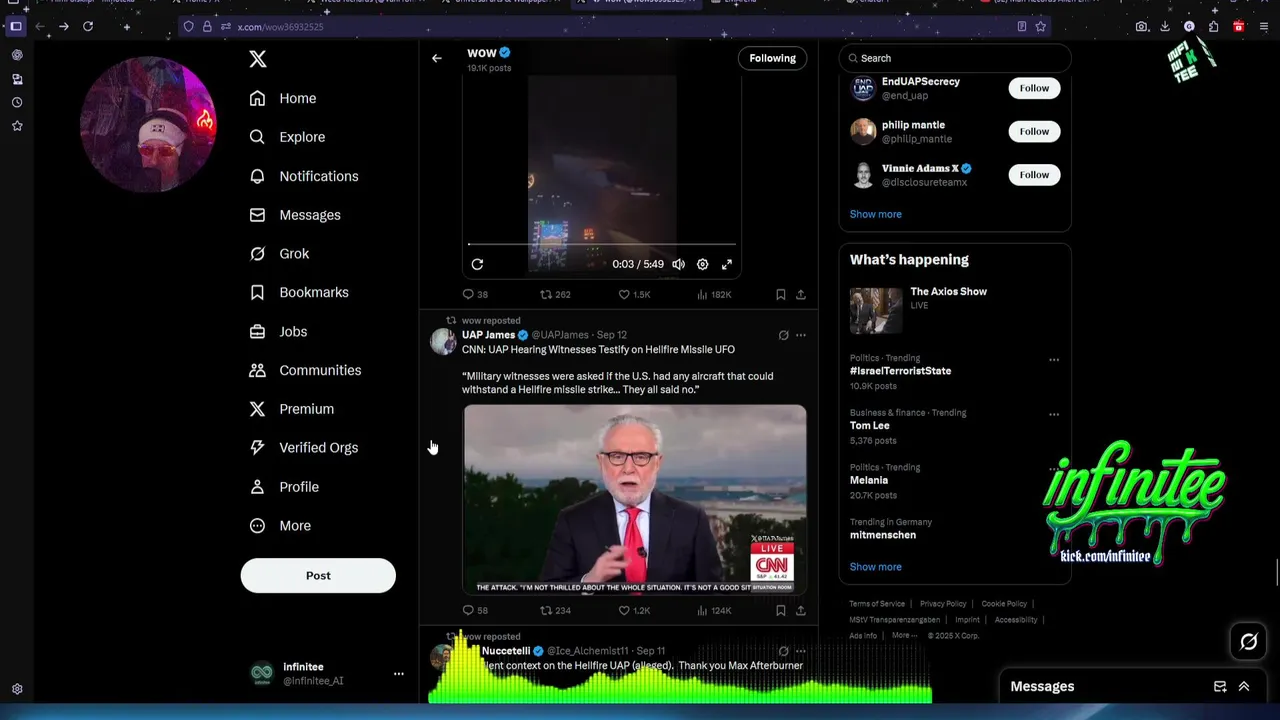Image resolution: width=1280 pixels, height=720 pixels.
Task: View analytics showing 182K views
Action: click(714, 295)
